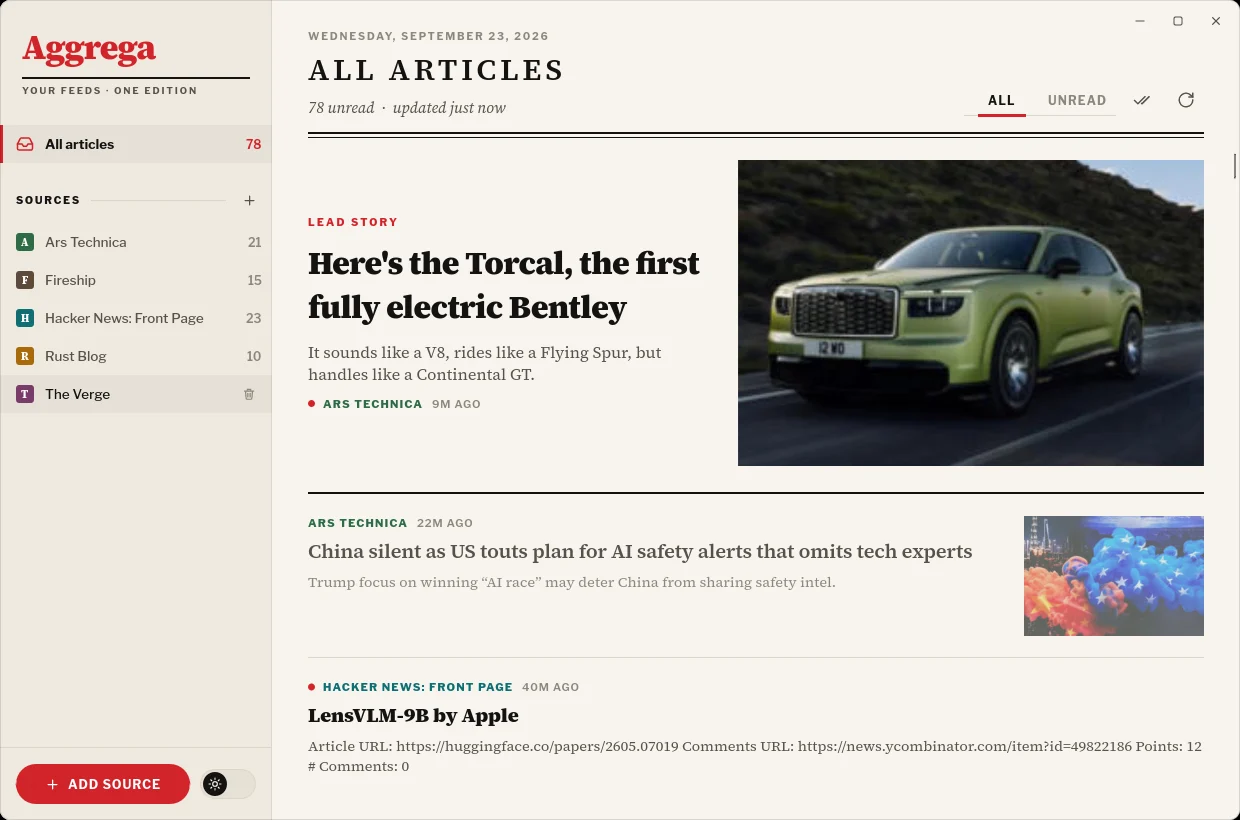Click the ARS TECHNICA label on China article
This screenshot has height=820, width=1240.
point(358,523)
